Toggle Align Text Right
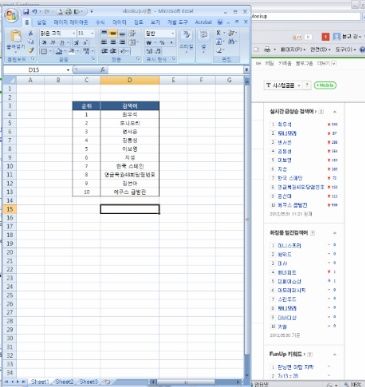Image resolution: width=365 pixels, height=387 pixels. click(122, 42)
